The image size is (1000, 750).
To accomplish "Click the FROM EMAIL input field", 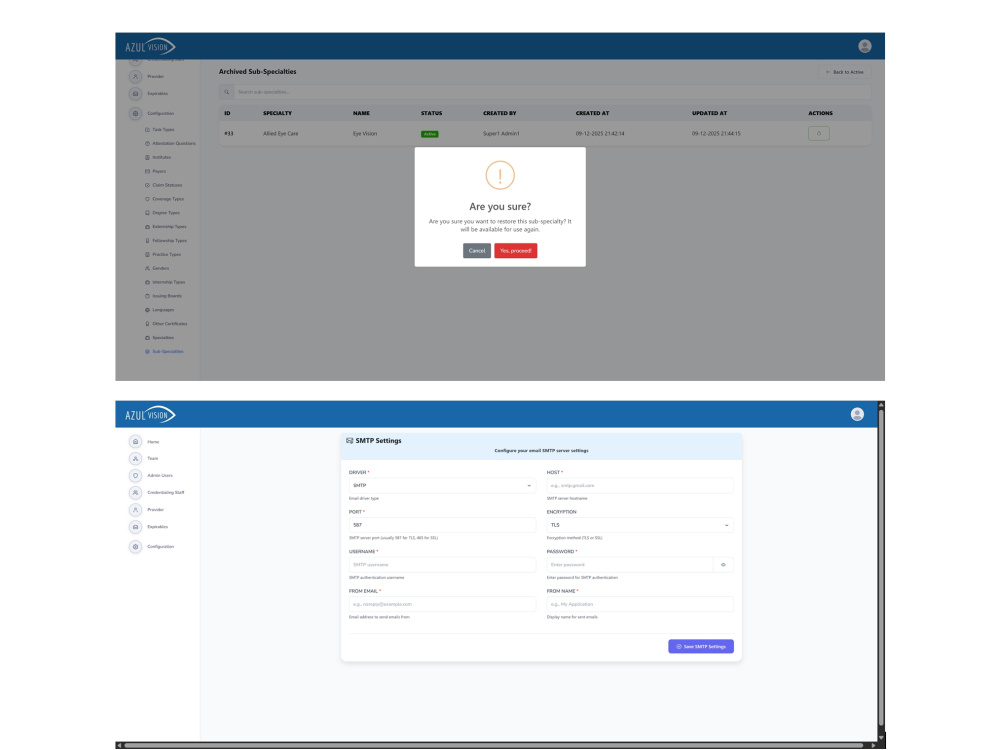I will click(442, 605).
